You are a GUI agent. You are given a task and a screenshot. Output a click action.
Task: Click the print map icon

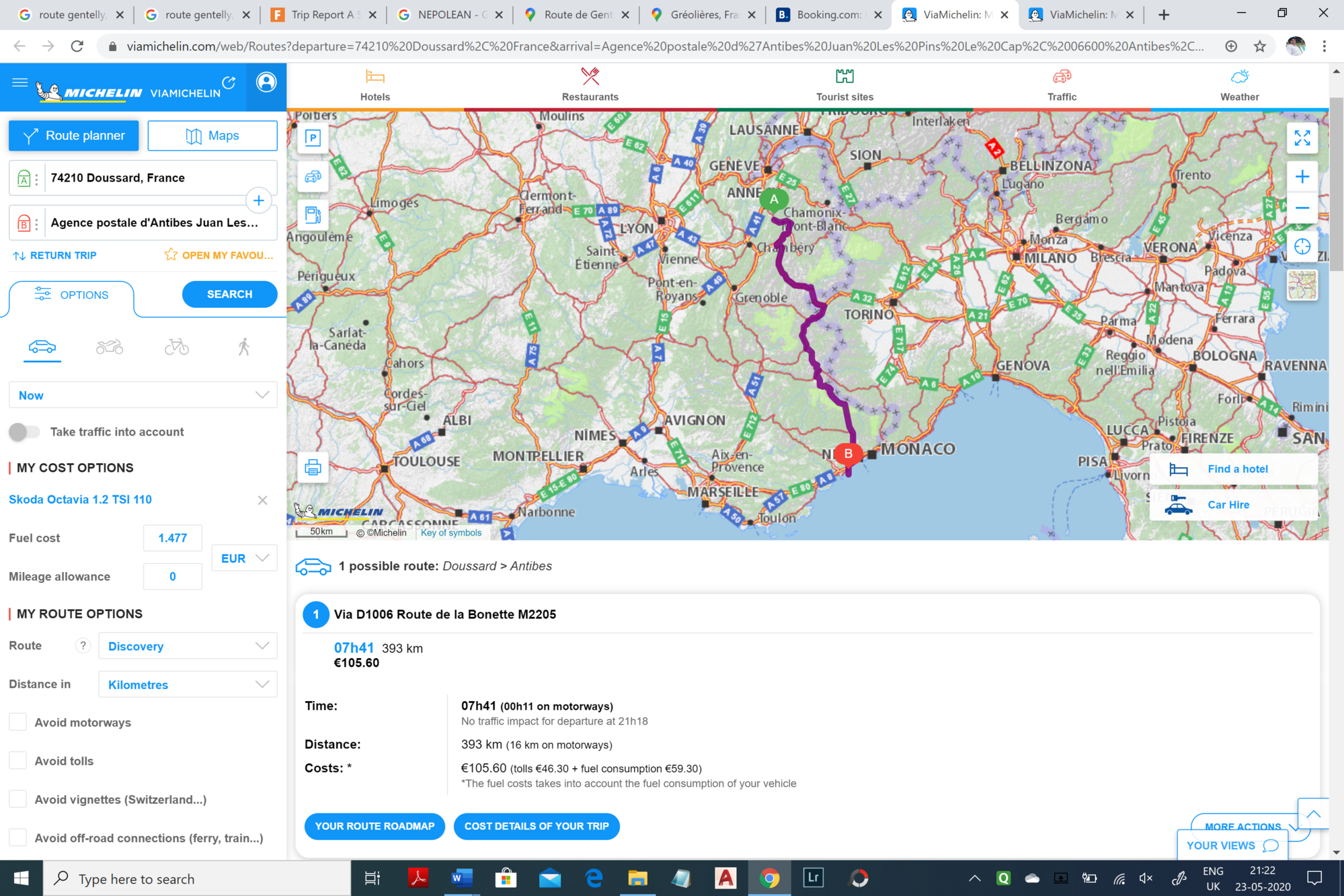click(313, 468)
